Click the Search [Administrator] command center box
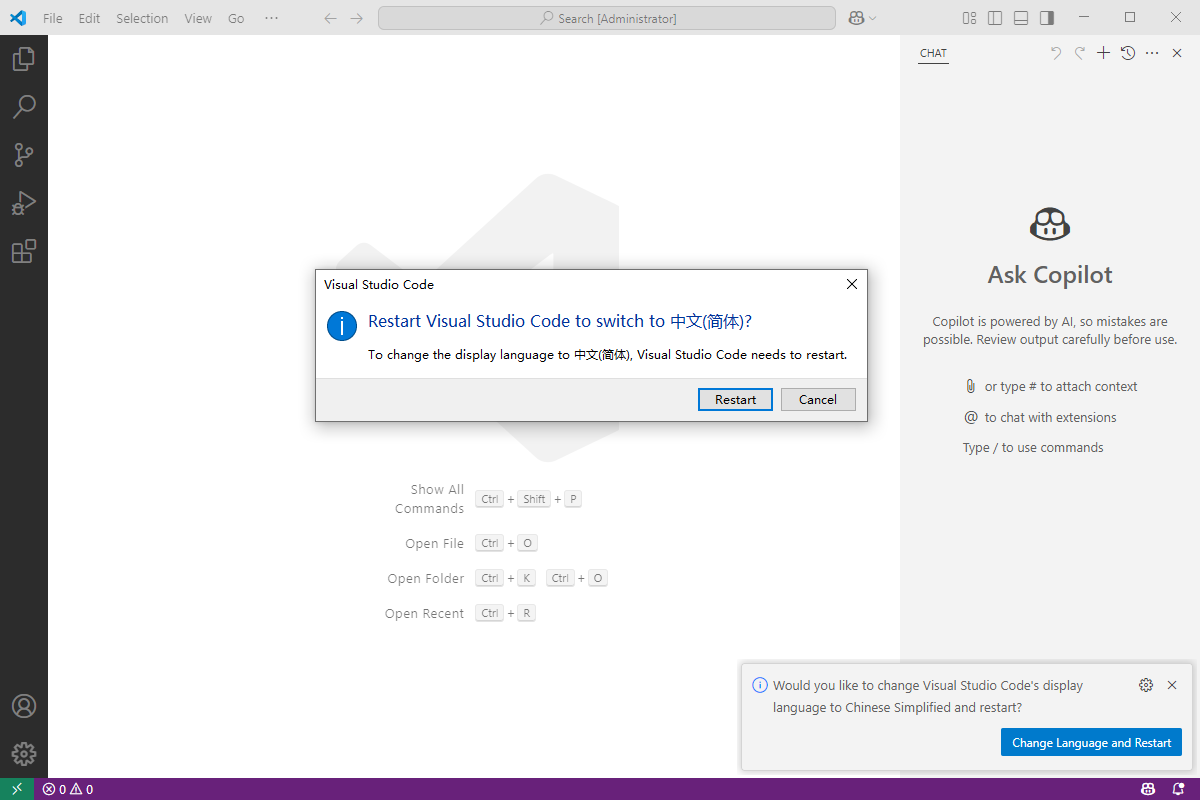The image size is (1200, 800). click(x=607, y=18)
